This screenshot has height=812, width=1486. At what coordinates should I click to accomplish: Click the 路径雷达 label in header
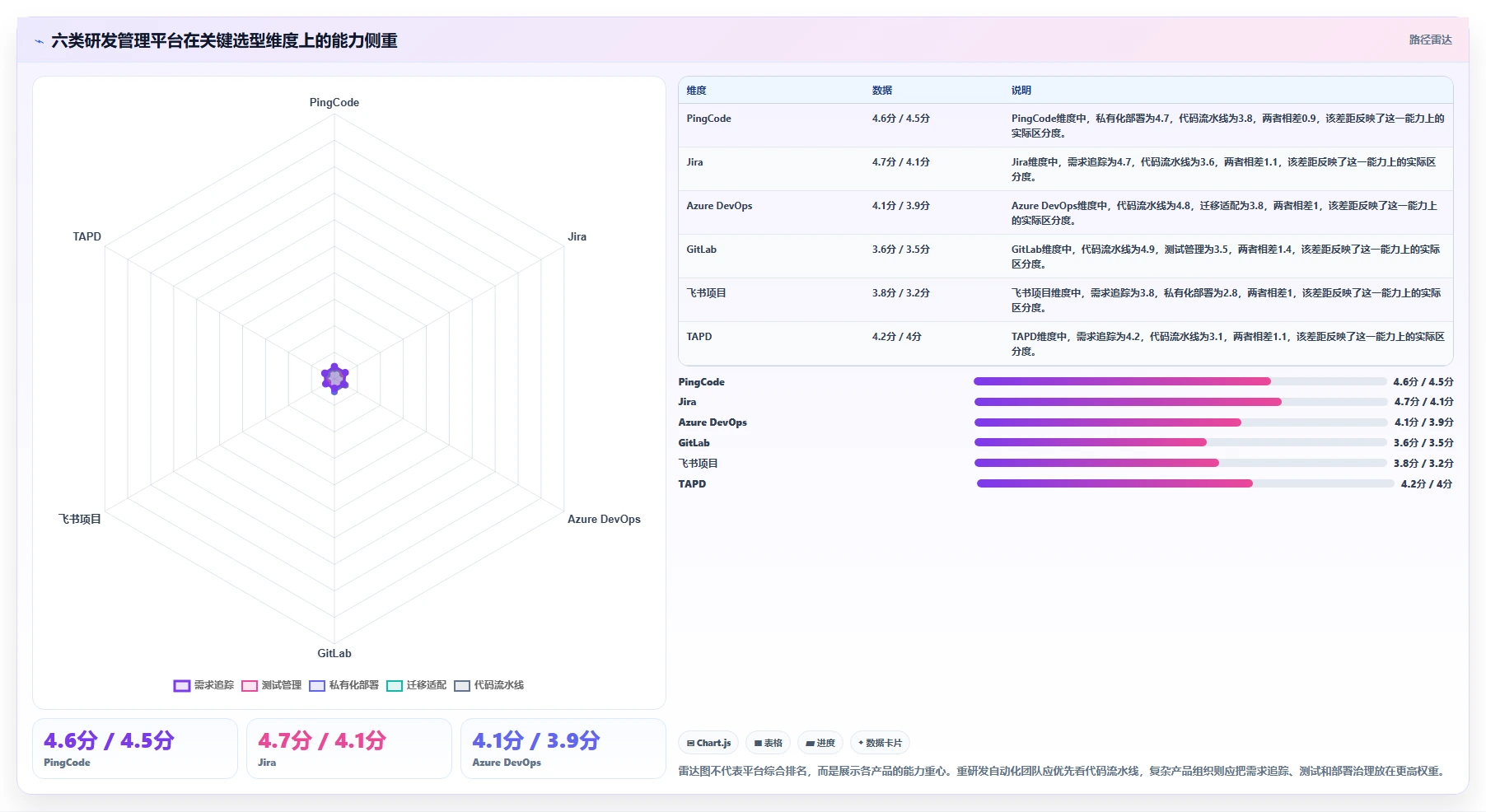(x=1430, y=40)
